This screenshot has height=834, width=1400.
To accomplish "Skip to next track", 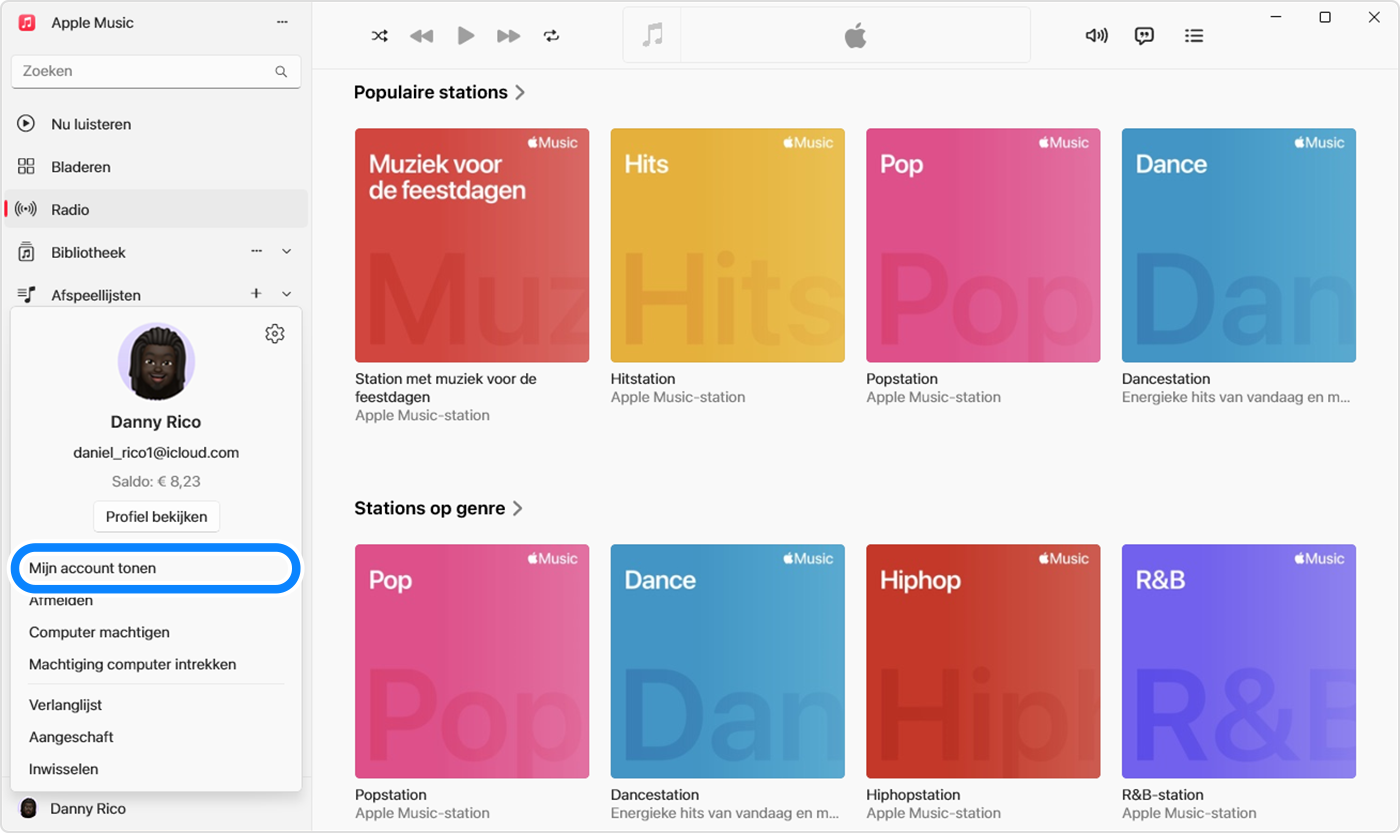I will (x=509, y=36).
